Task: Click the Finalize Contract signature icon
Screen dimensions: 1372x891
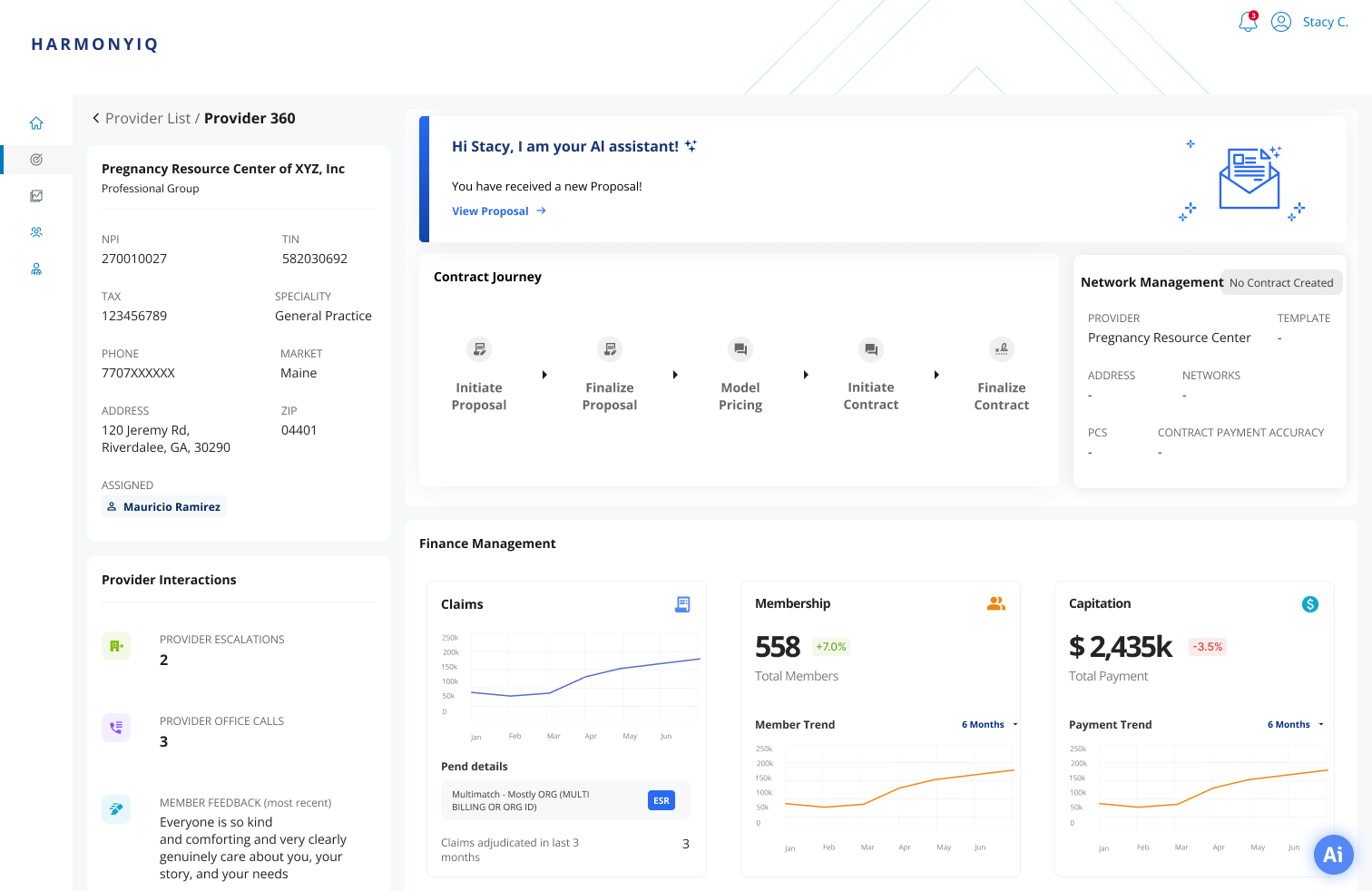Action: click(x=1002, y=349)
